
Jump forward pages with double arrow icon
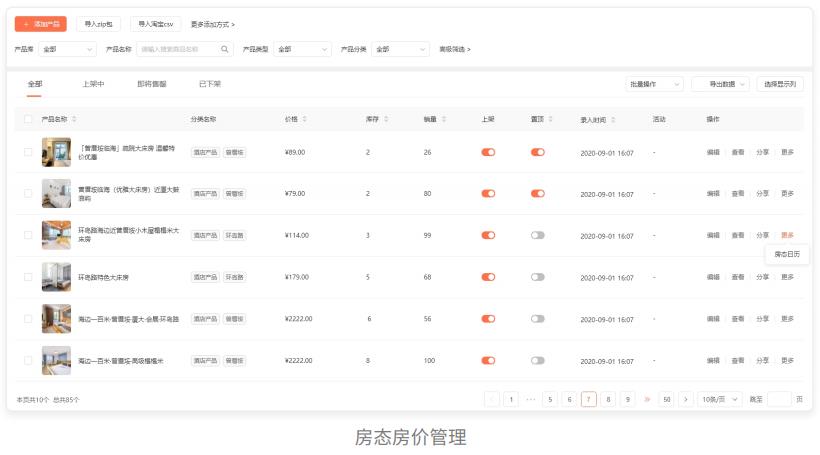click(x=647, y=399)
